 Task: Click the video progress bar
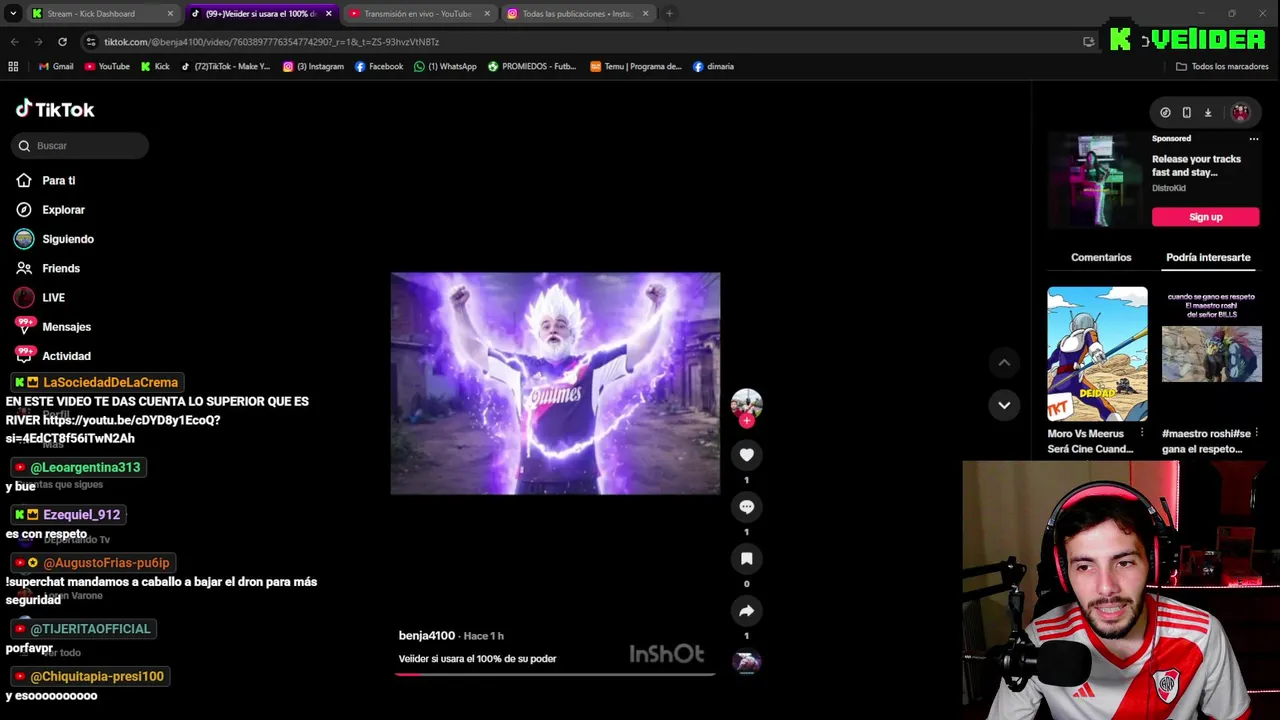tap(555, 674)
